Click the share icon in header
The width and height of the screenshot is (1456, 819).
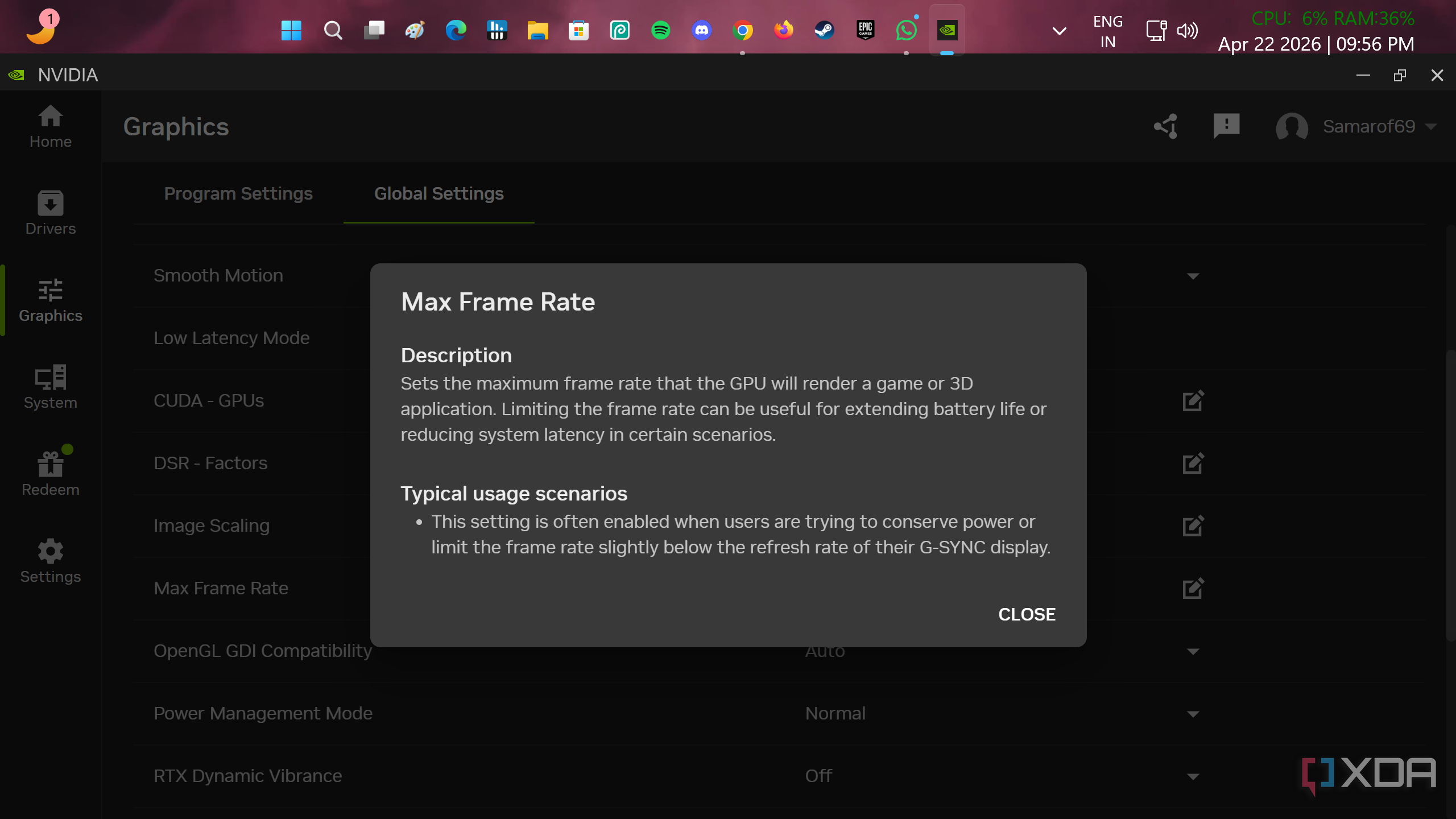tap(1166, 126)
